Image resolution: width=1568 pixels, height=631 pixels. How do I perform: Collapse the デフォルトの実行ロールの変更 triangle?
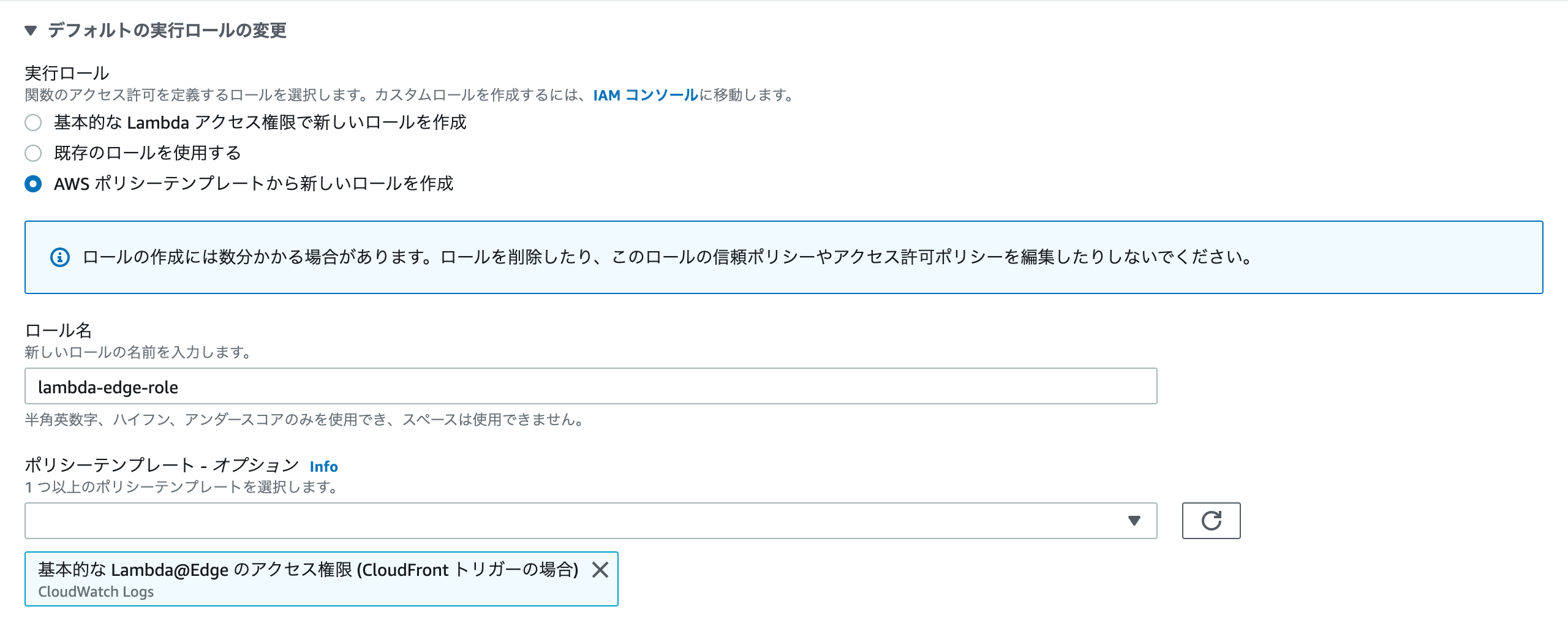[x=31, y=31]
